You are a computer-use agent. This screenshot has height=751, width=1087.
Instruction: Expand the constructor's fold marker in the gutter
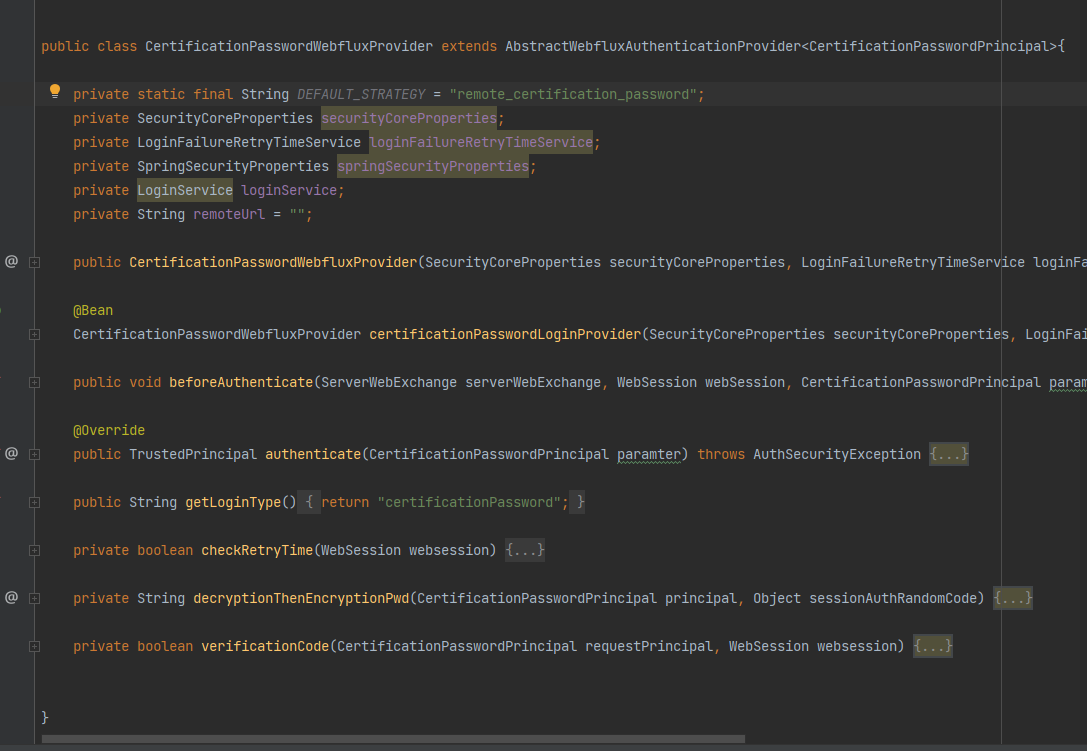[34, 263]
